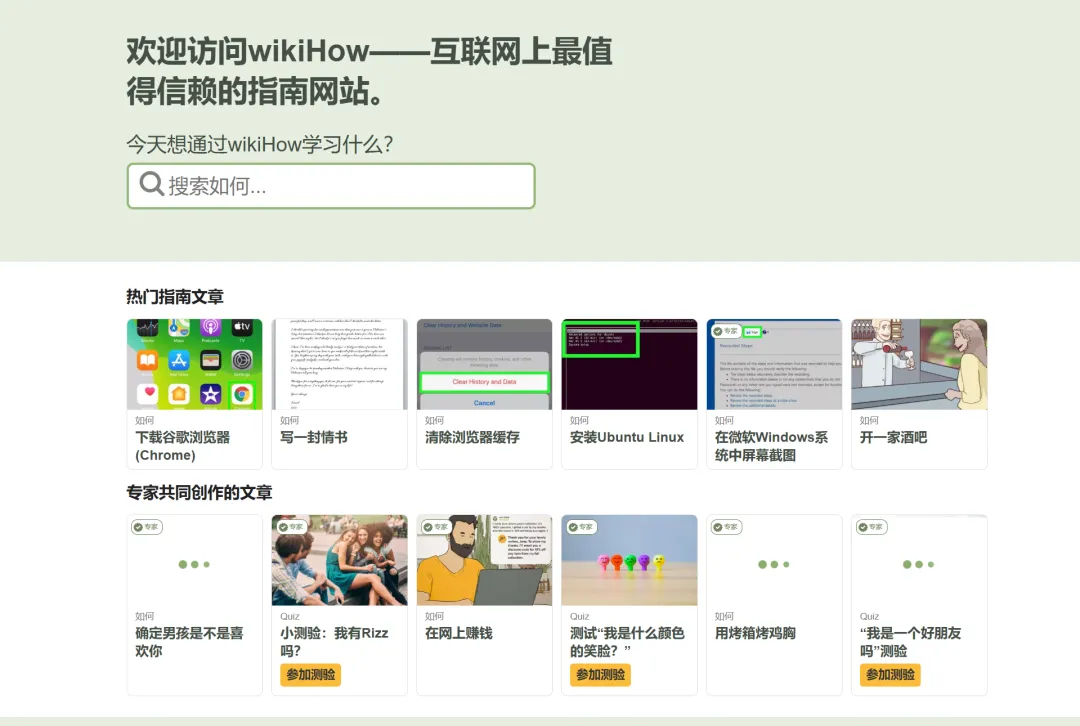1080x726 pixels.
Task: Click expert badge on Windows屏幕截图 thumbnail
Action: point(725,331)
